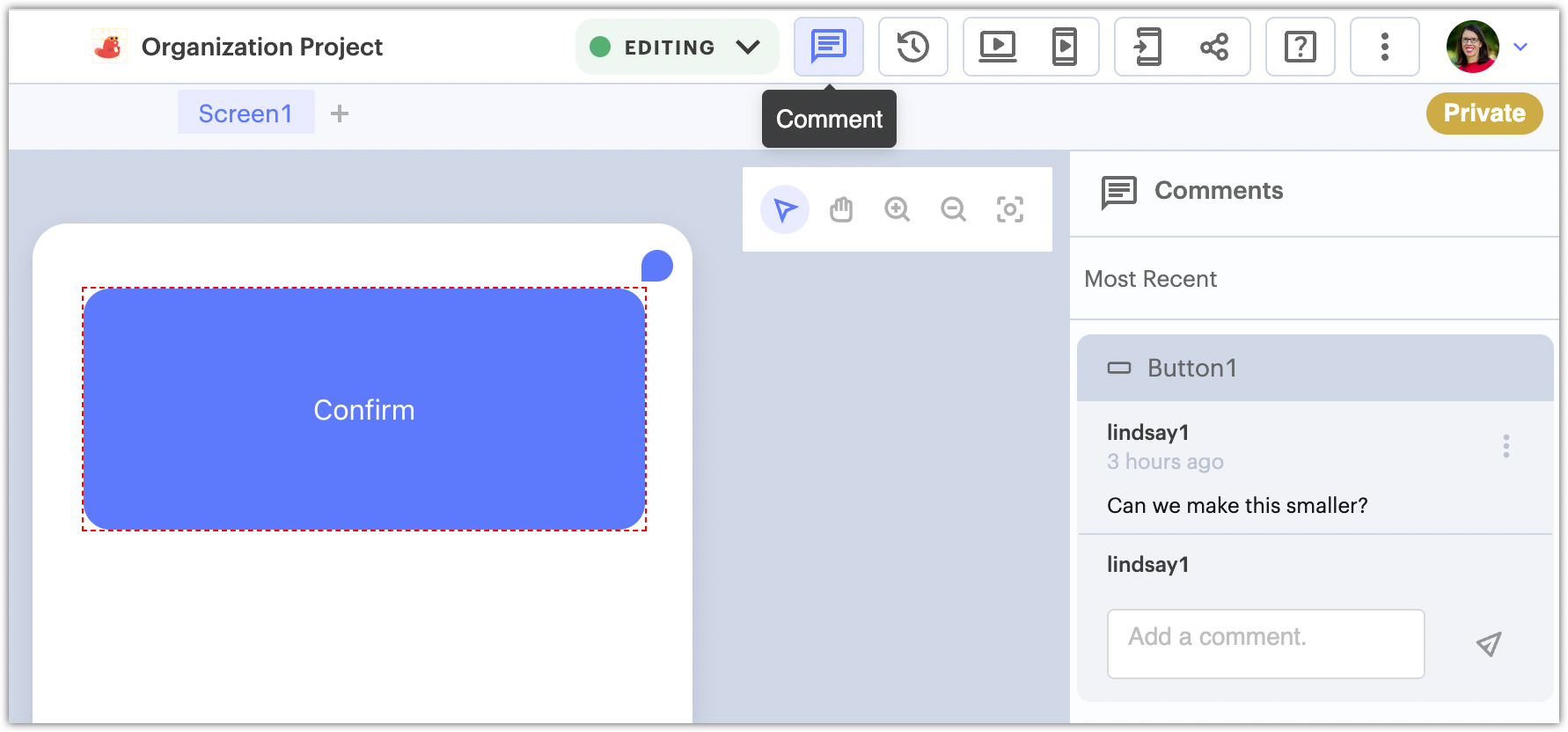Click the zoom in magnifier
The height and width of the screenshot is (732, 1568).
tap(898, 209)
